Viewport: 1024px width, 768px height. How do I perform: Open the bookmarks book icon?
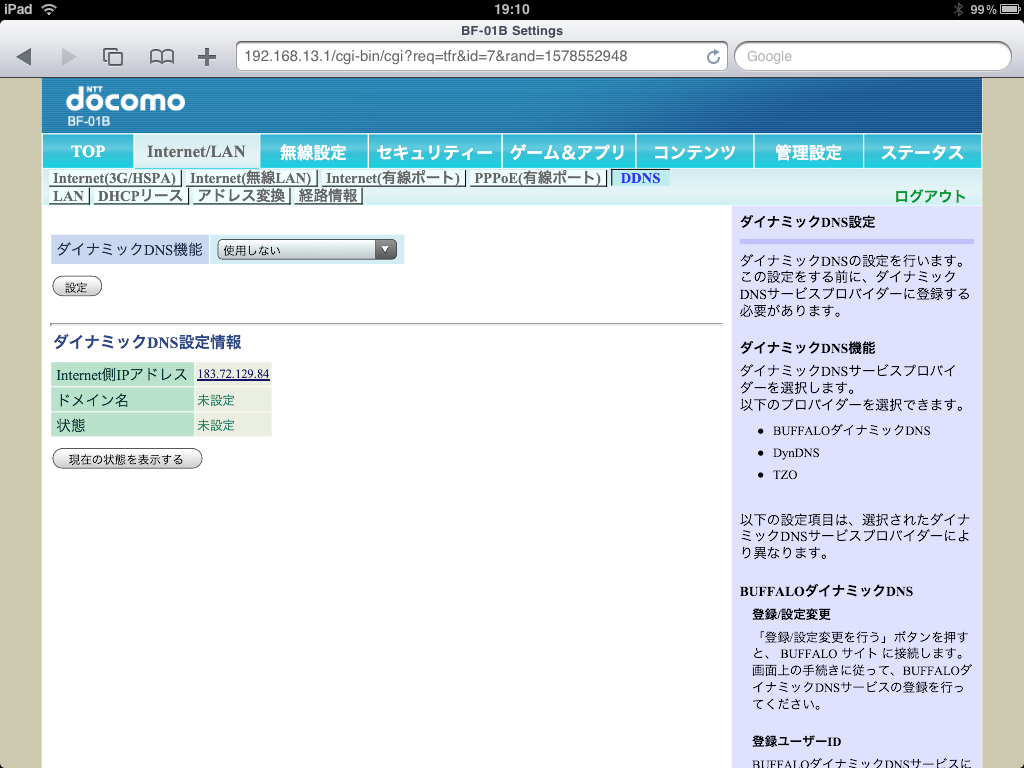pos(161,57)
